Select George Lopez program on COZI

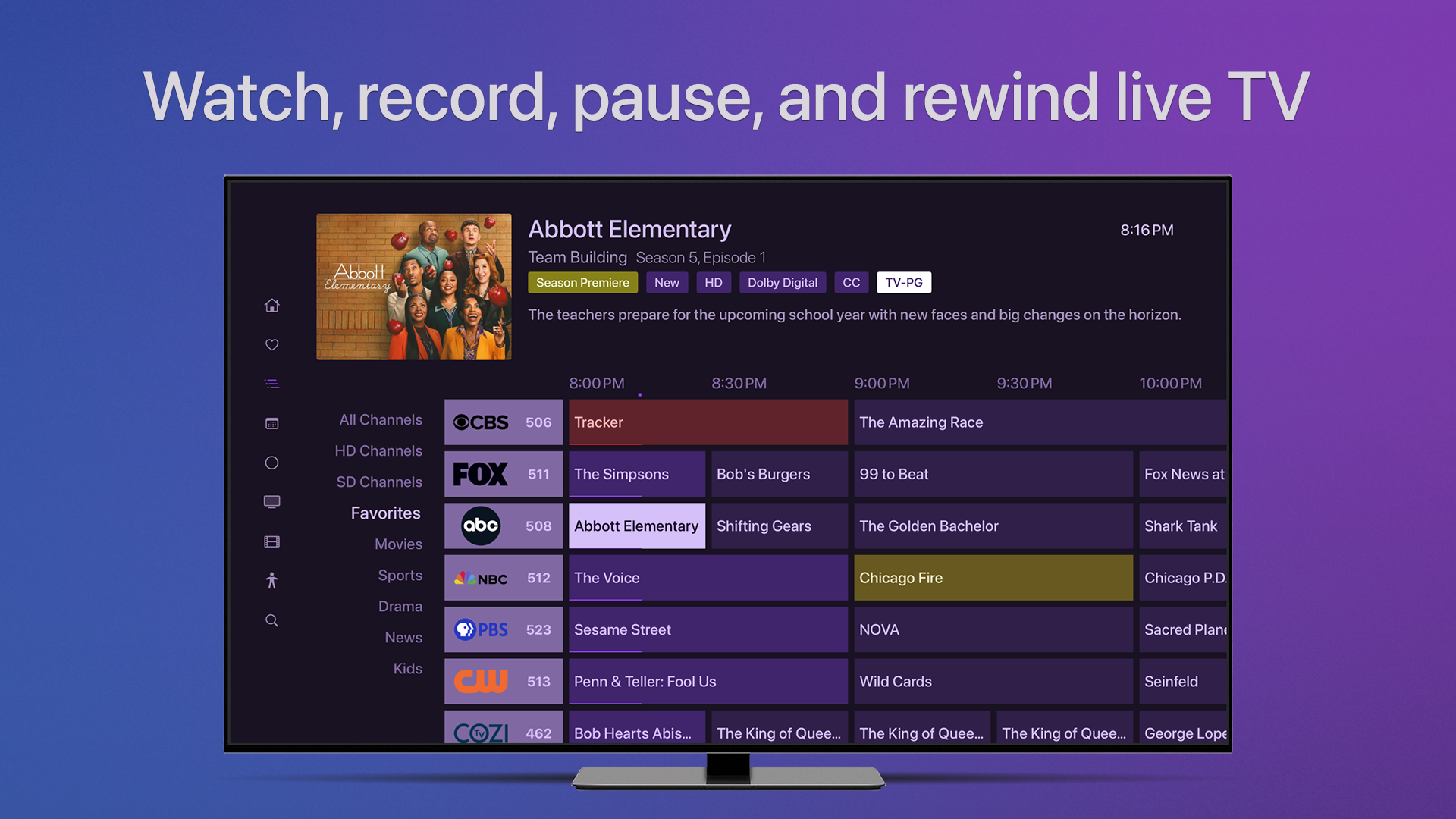(1182, 728)
